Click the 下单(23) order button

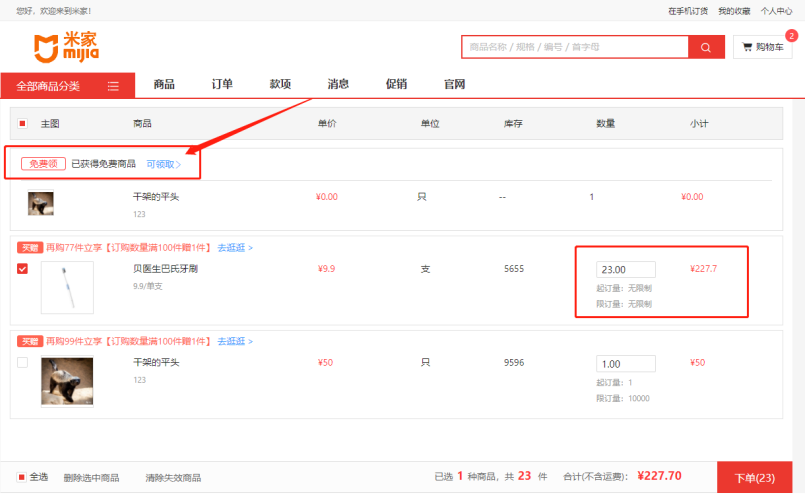coord(760,478)
